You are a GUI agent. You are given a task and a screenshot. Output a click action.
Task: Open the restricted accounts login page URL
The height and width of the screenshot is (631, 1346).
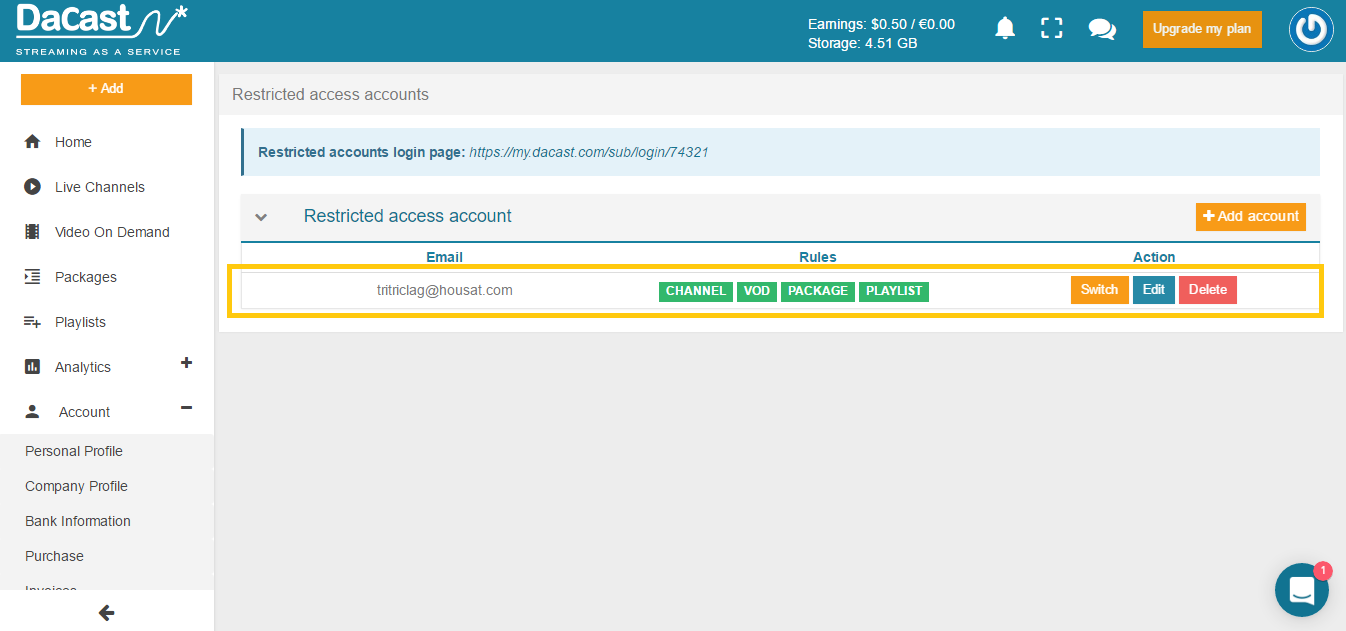pyautogui.click(x=589, y=153)
